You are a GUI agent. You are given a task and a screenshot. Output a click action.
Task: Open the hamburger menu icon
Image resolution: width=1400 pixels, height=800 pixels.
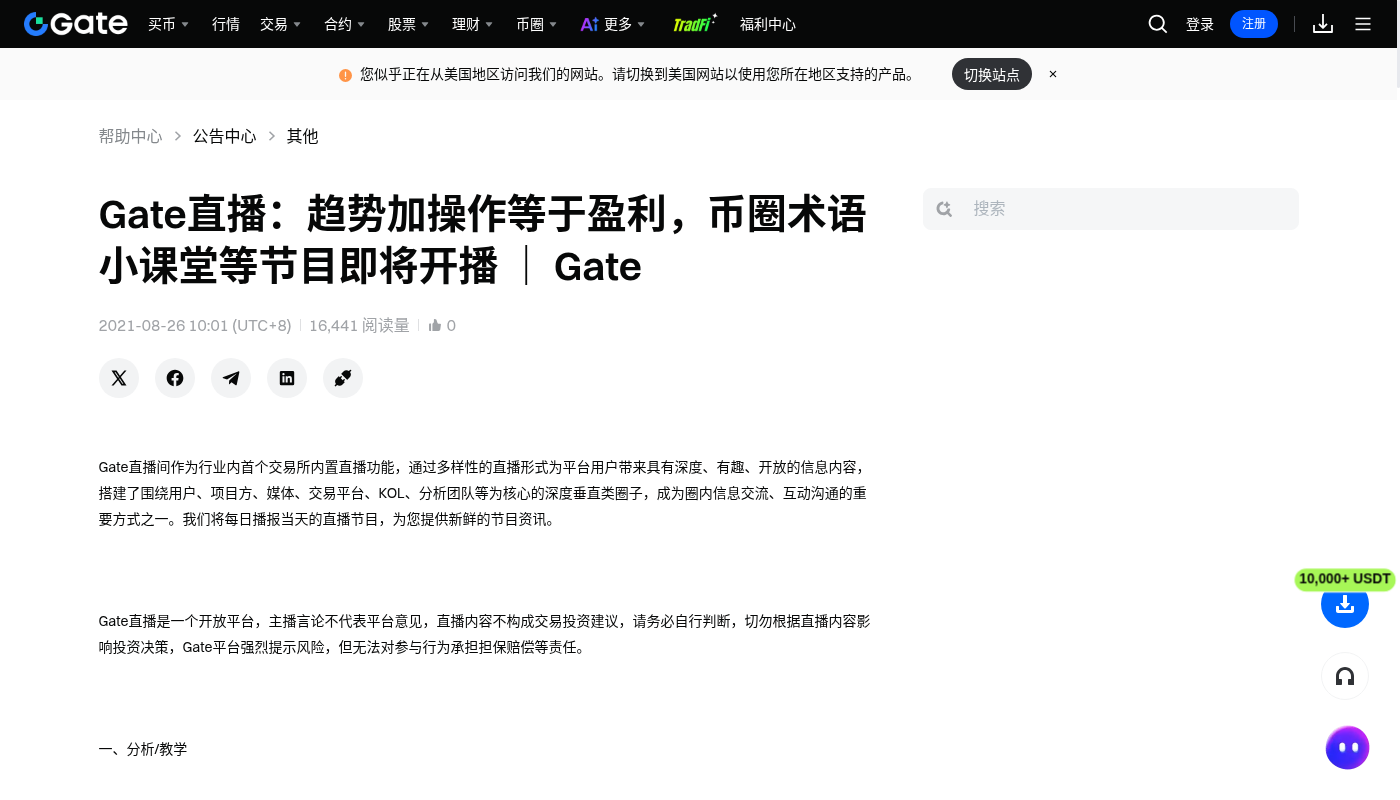[x=1363, y=24]
